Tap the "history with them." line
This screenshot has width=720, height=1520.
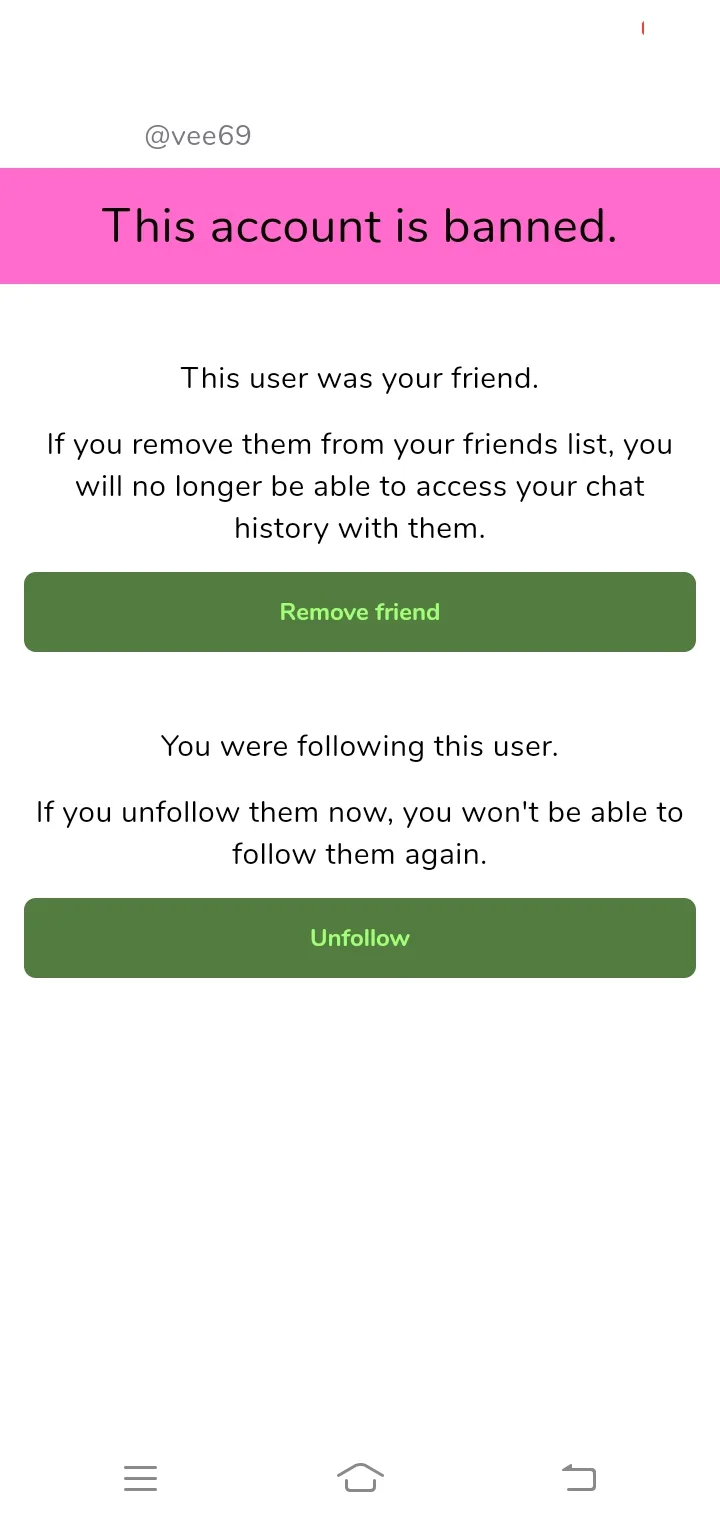[360, 528]
